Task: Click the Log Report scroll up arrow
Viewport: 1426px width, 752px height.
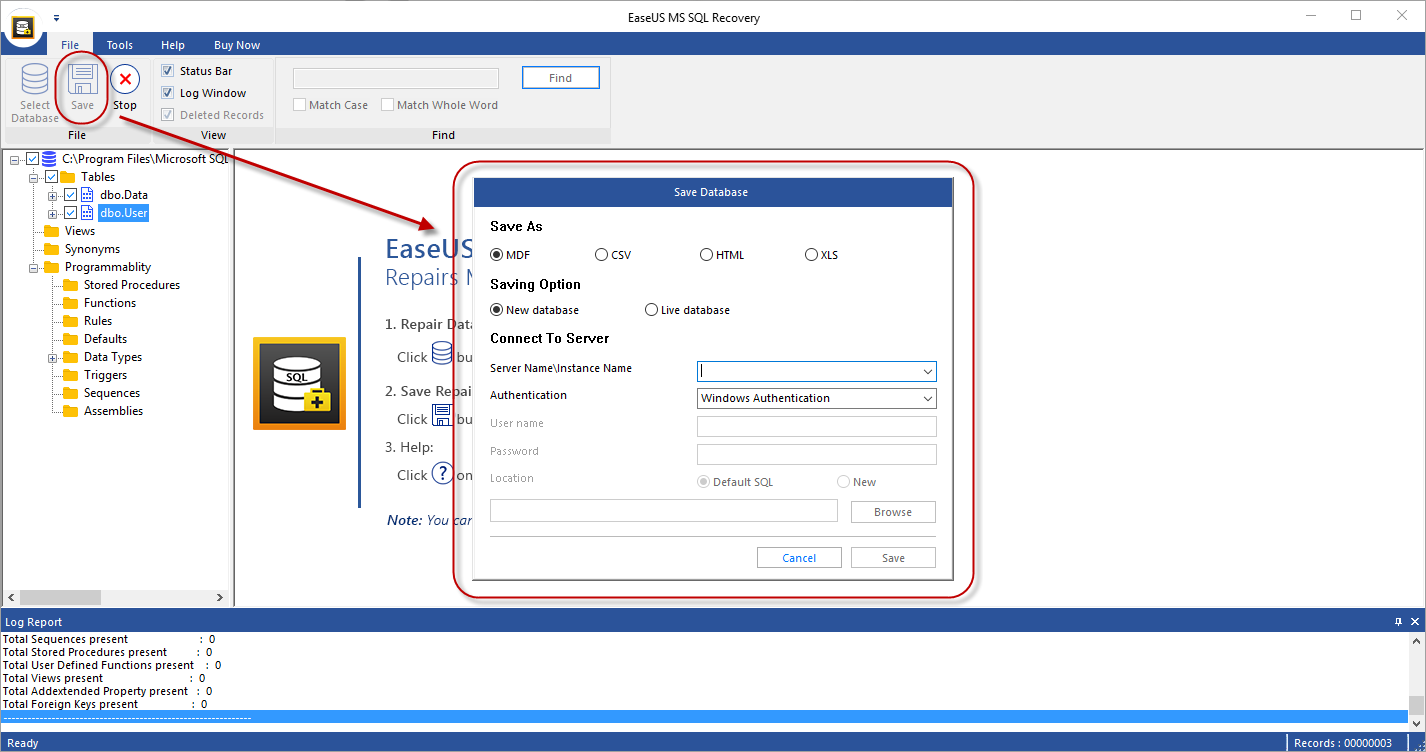Action: [x=1416, y=639]
